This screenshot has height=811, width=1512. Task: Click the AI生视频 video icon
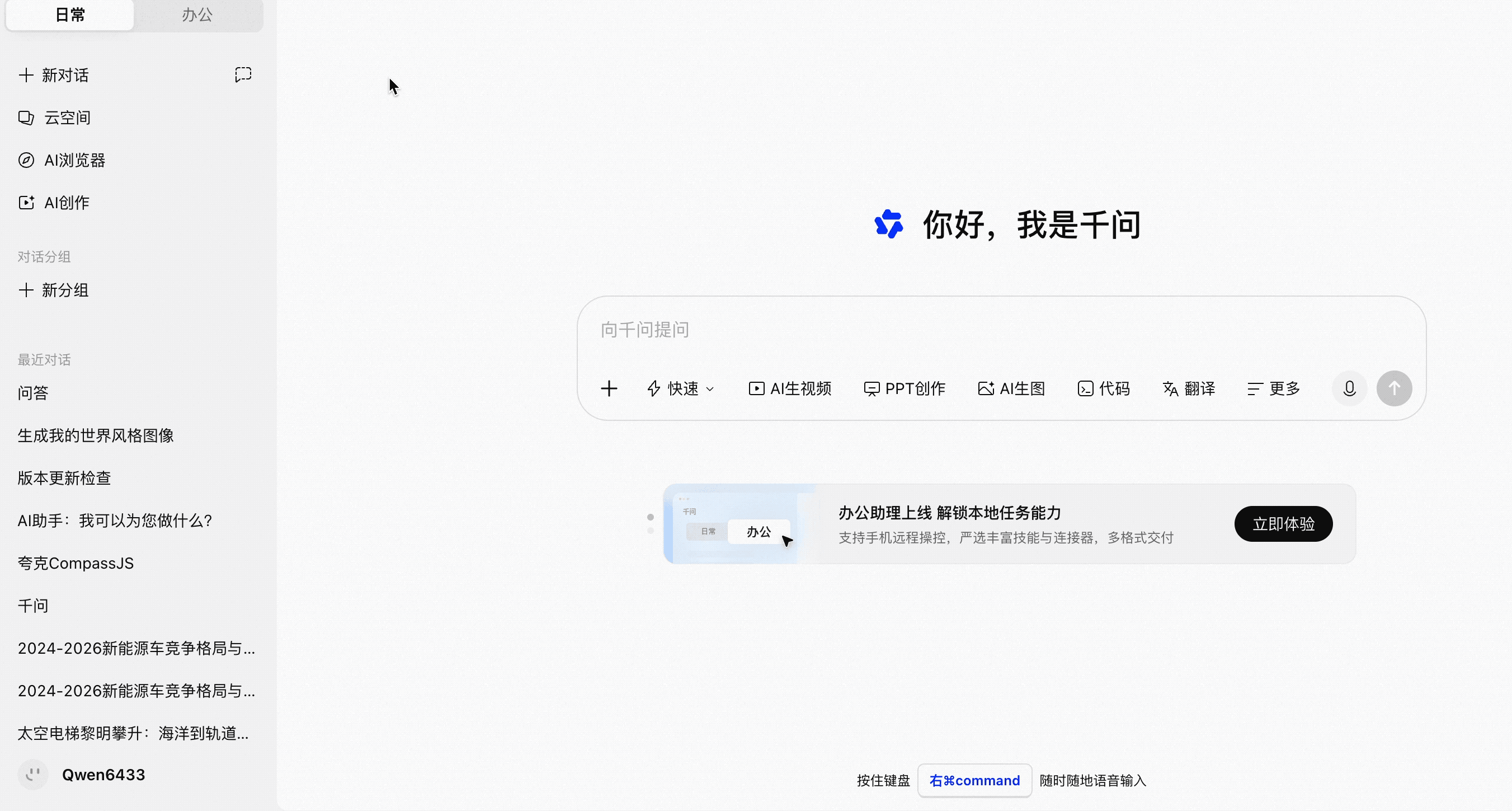(756, 389)
